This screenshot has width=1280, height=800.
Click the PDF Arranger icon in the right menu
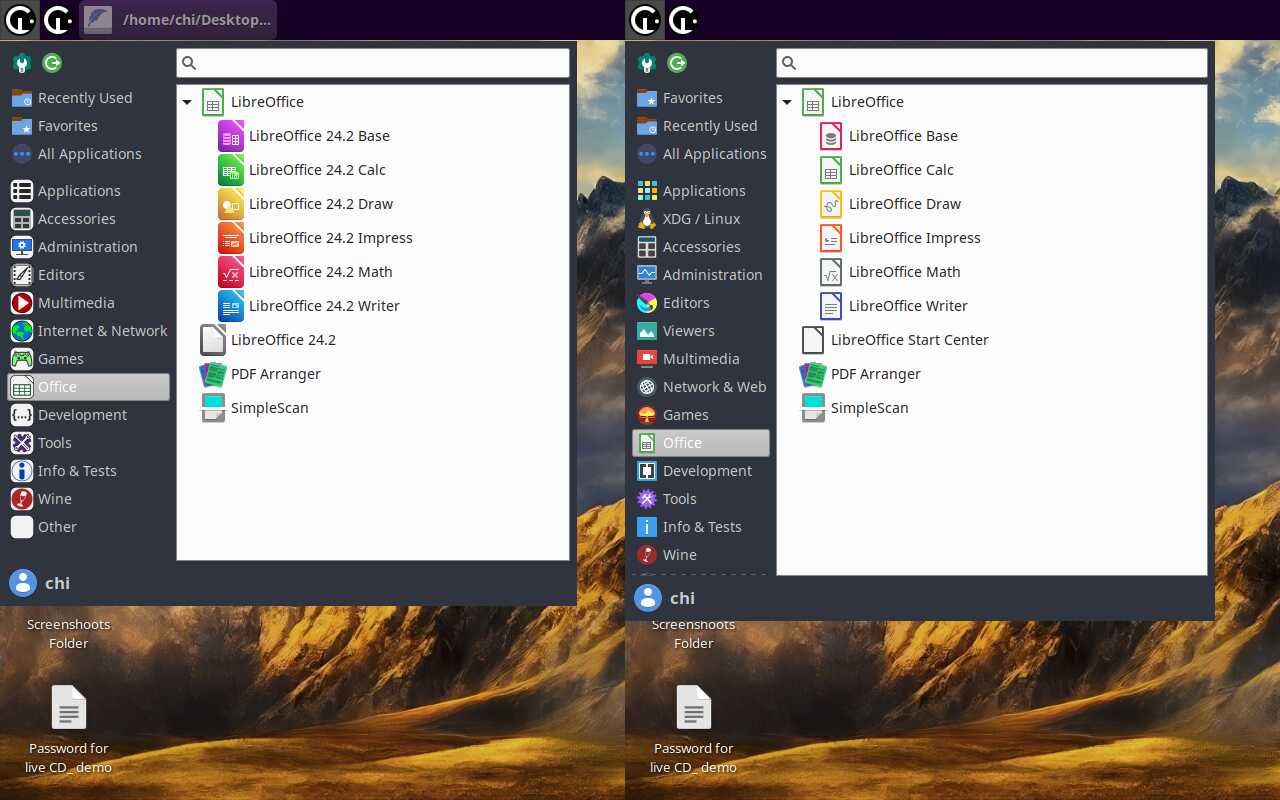(x=813, y=374)
